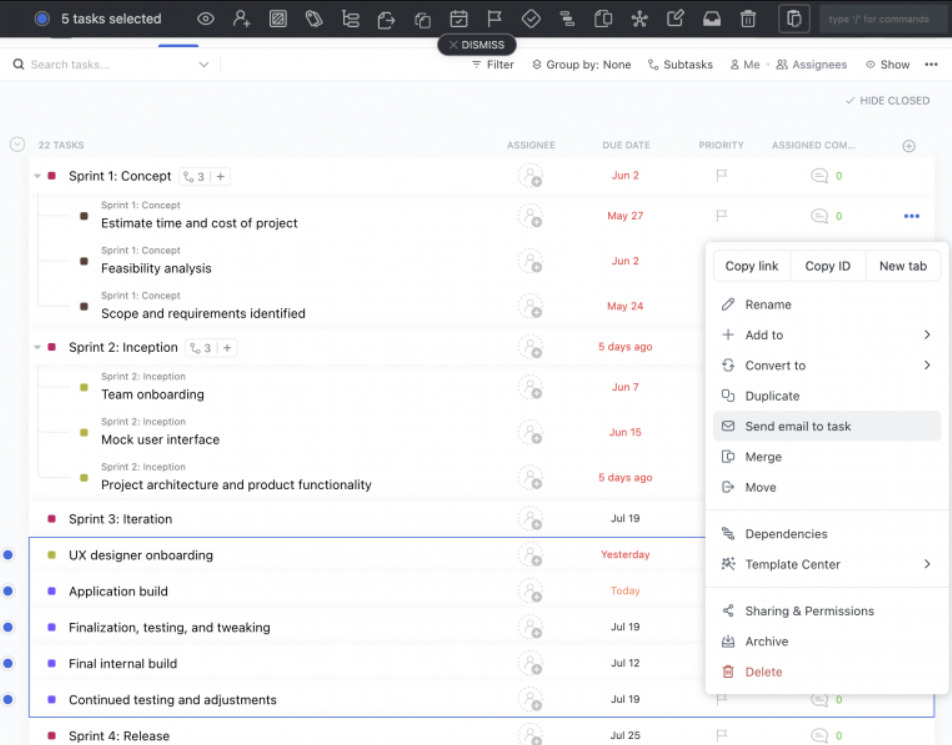Toggle selection of the Application build task
The width and height of the screenshot is (952, 745).
point(8,591)
